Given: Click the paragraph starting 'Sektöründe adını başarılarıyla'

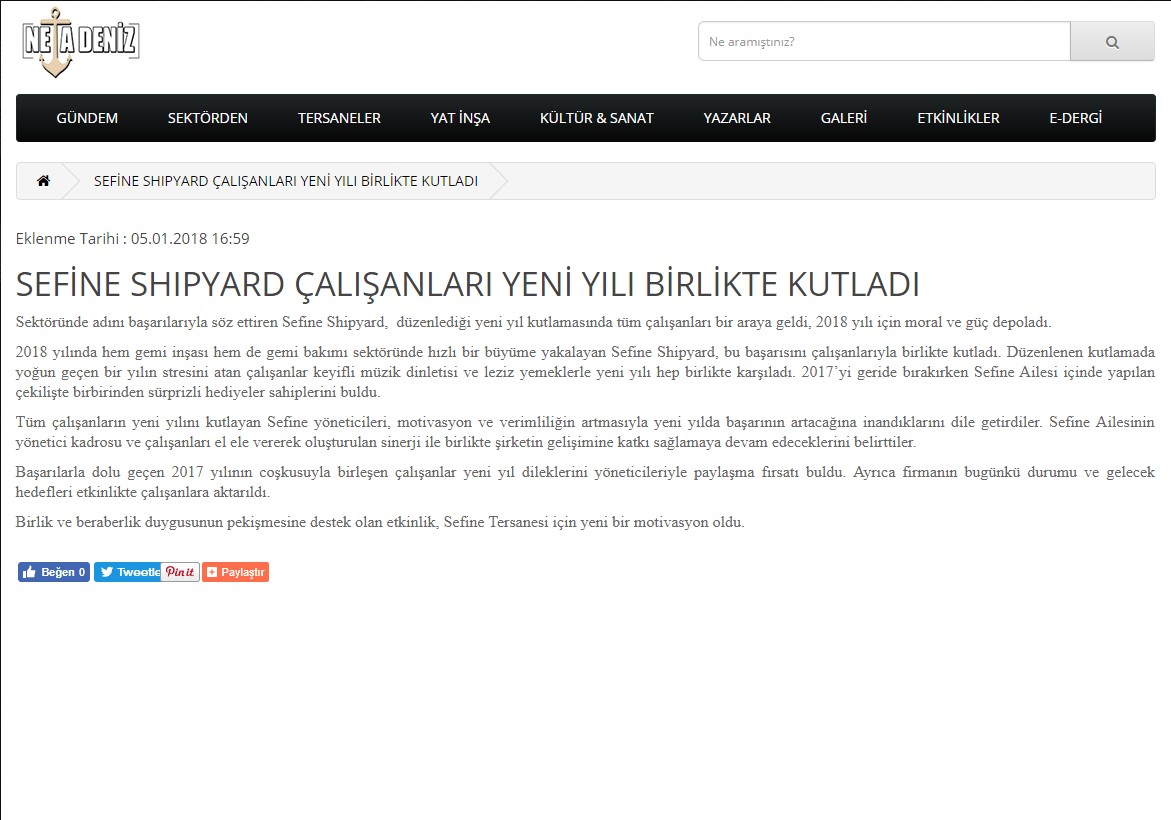Looking at the screenshot, I should (533, 323).
